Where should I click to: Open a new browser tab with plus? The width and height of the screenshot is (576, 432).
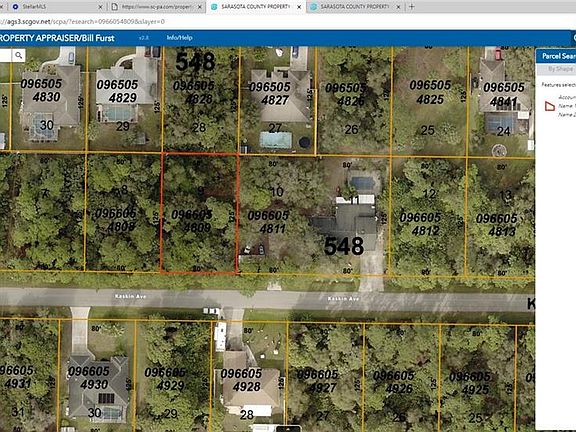(x=411, y=7)
